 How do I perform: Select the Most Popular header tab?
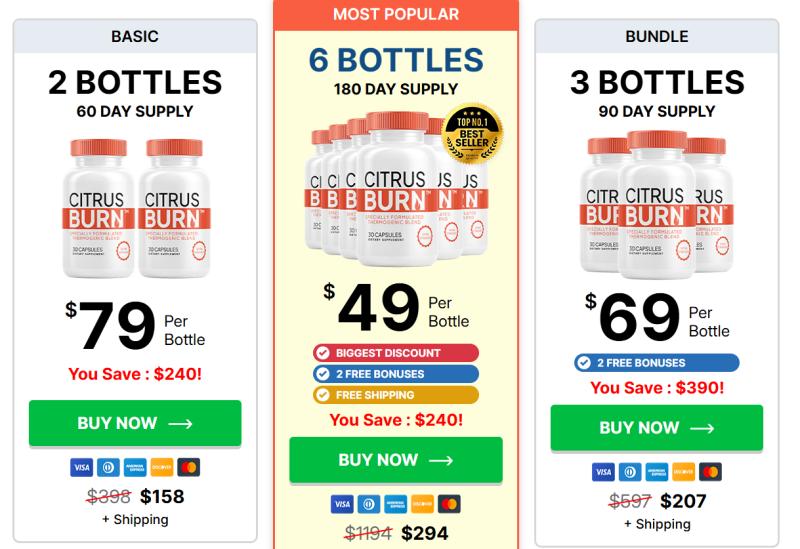pos(396,14)
